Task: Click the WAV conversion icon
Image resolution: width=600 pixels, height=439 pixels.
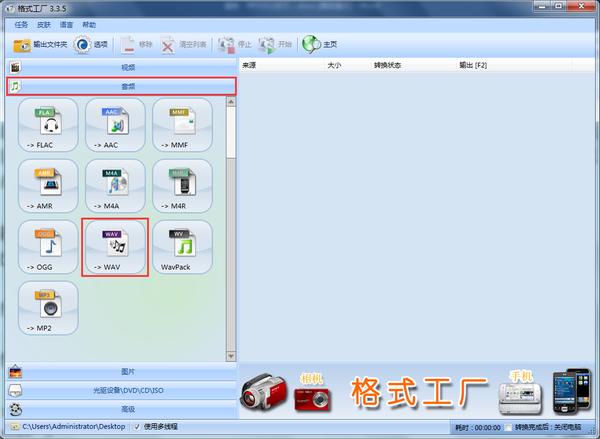Action: coord(115,247)
